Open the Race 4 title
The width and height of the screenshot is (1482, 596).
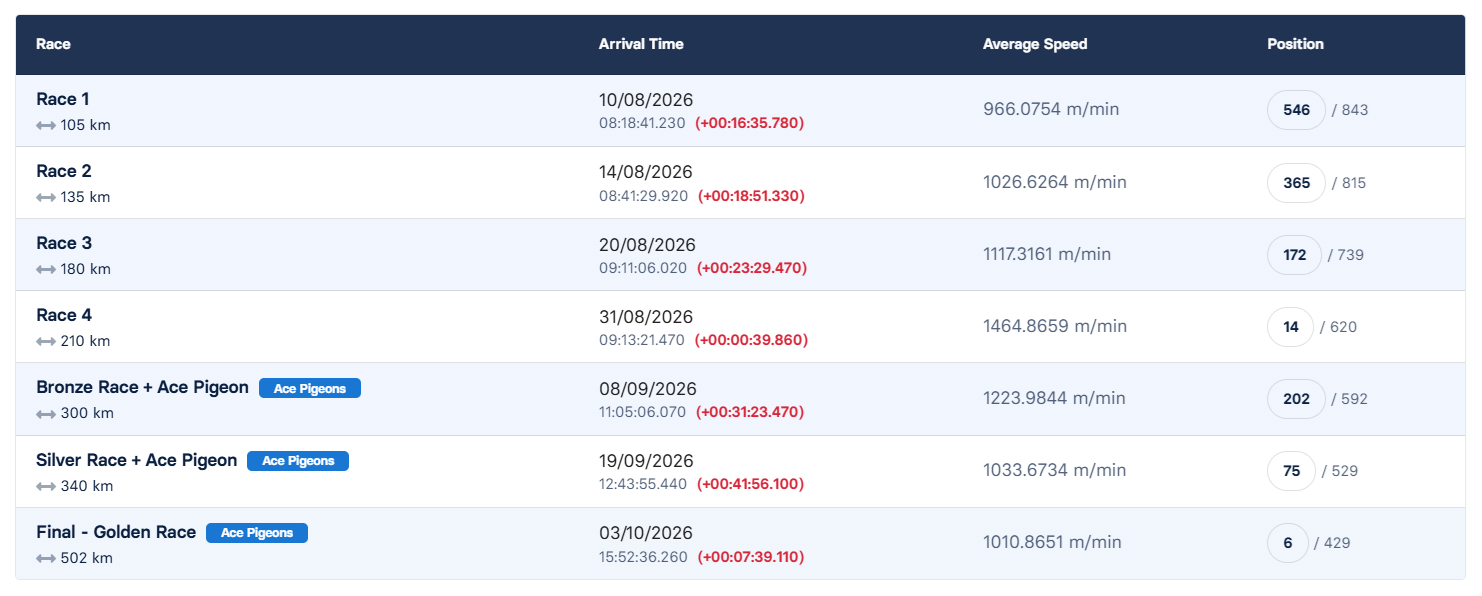click(64, 315)
